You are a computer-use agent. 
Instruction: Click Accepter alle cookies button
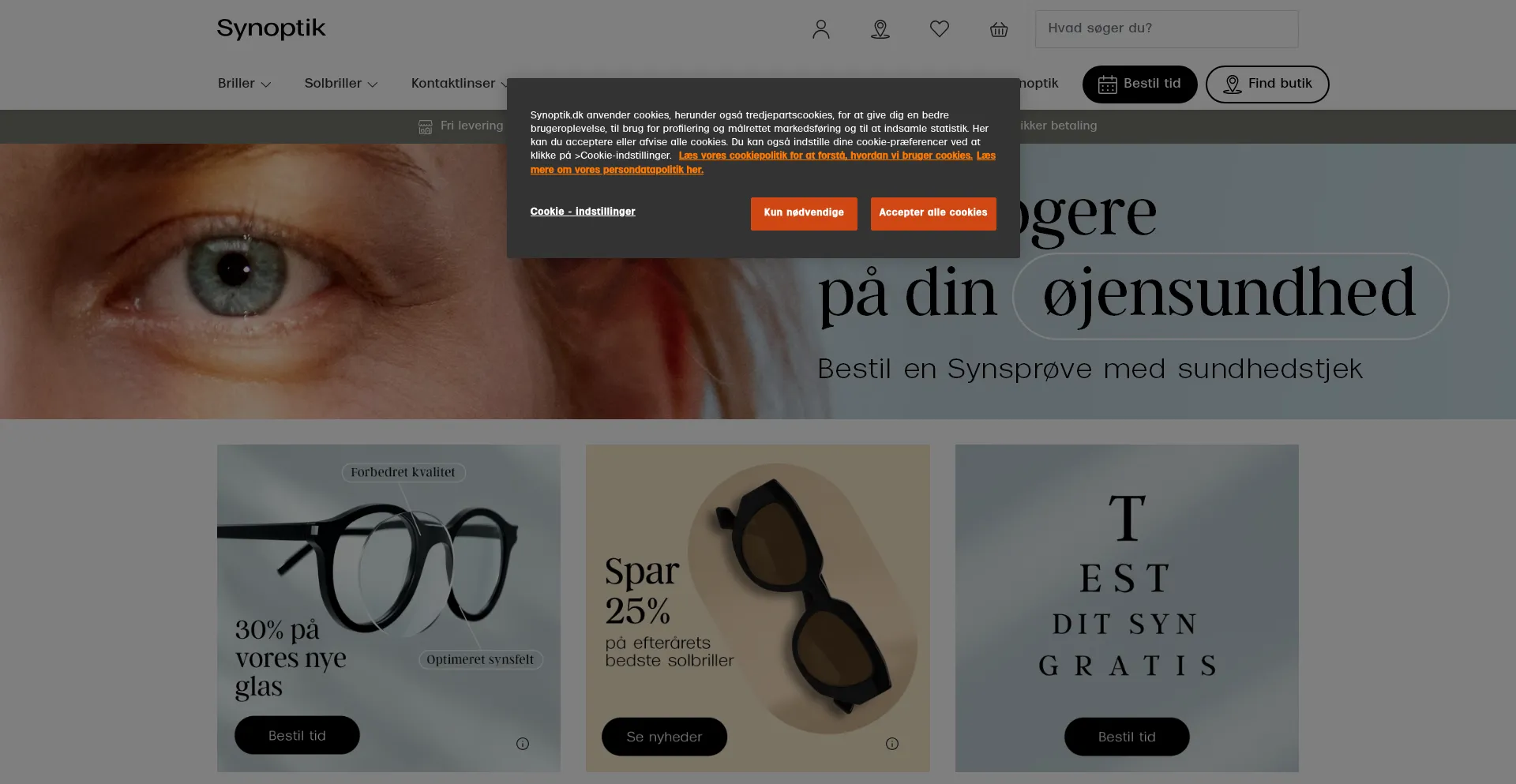click(x=932, y=213)
